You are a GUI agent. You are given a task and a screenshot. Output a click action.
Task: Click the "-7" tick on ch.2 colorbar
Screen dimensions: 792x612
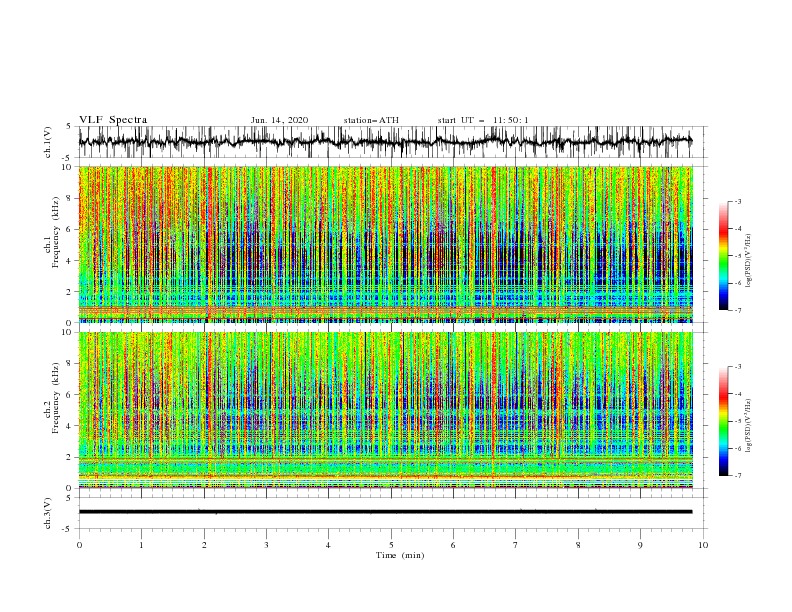click(738, 476)
